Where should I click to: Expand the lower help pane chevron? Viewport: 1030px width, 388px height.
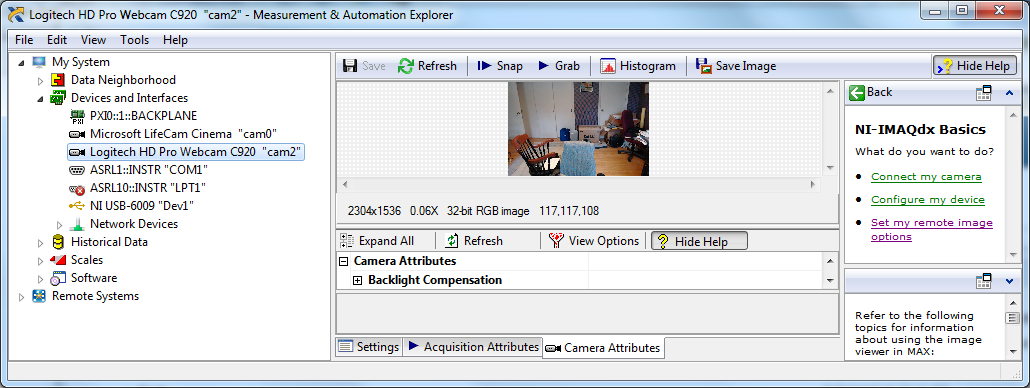pyautogui.click(x=1010, y=282)
